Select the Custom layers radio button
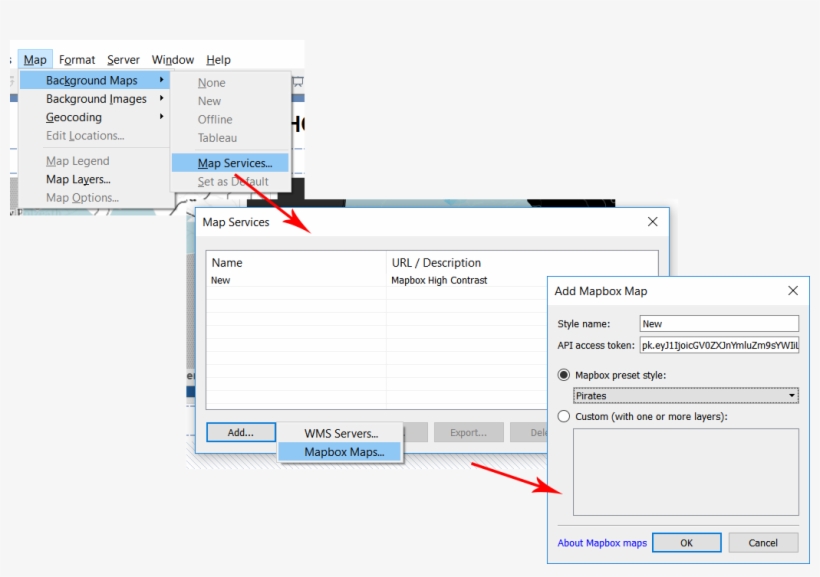Screen dimensions: 820x577 [x=562, y=416]
